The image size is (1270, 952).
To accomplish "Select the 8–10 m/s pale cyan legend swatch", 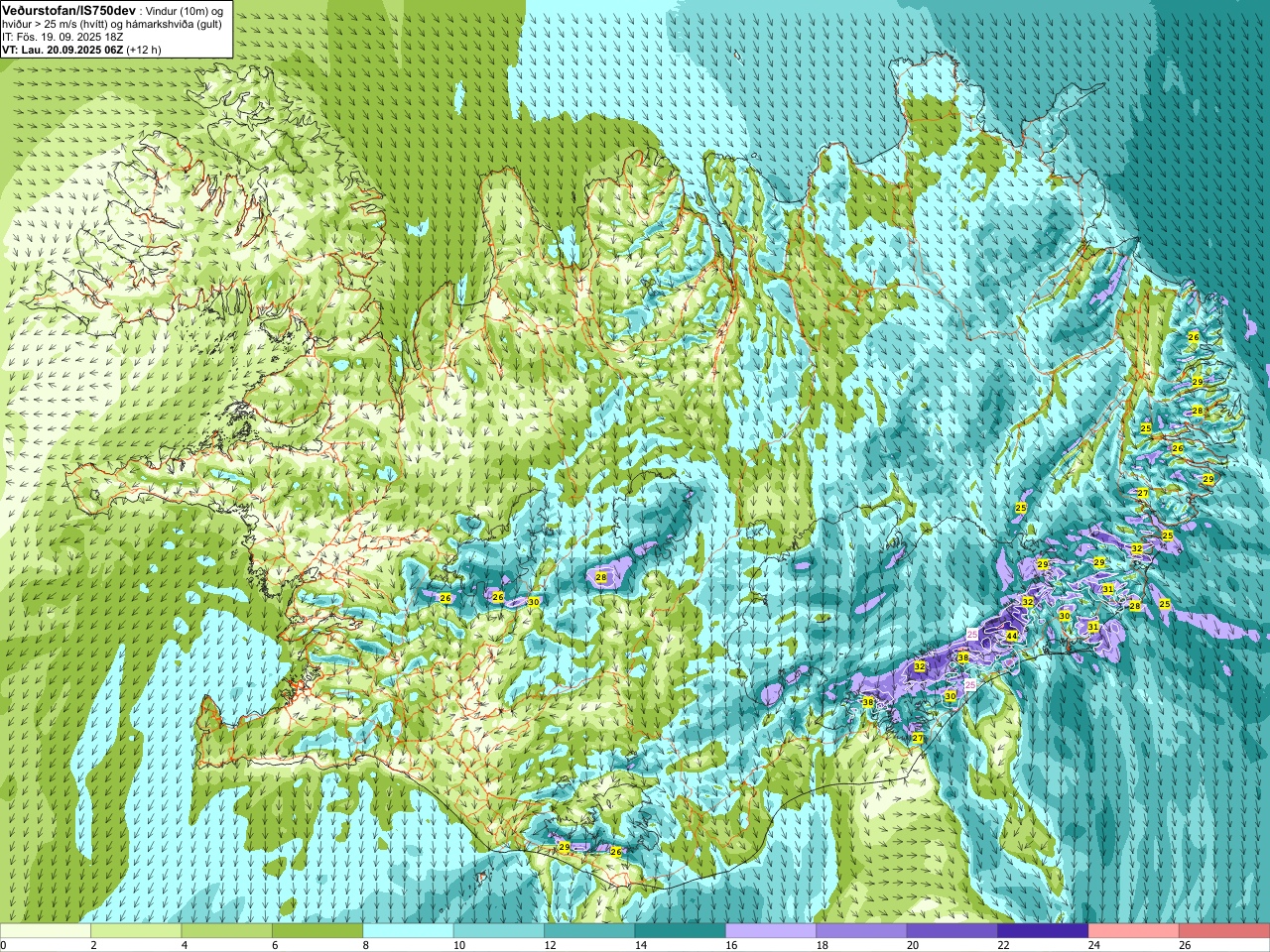I will [408, 931].
